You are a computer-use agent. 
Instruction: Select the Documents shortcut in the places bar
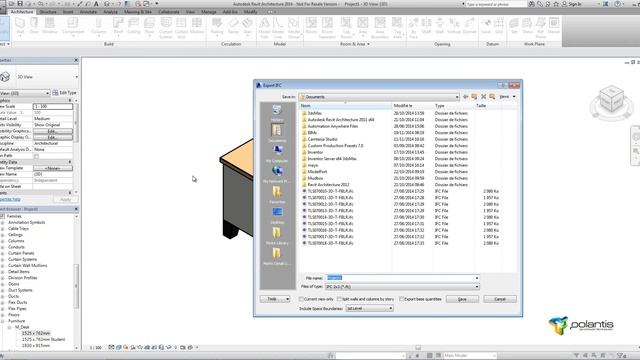[277, 133]
